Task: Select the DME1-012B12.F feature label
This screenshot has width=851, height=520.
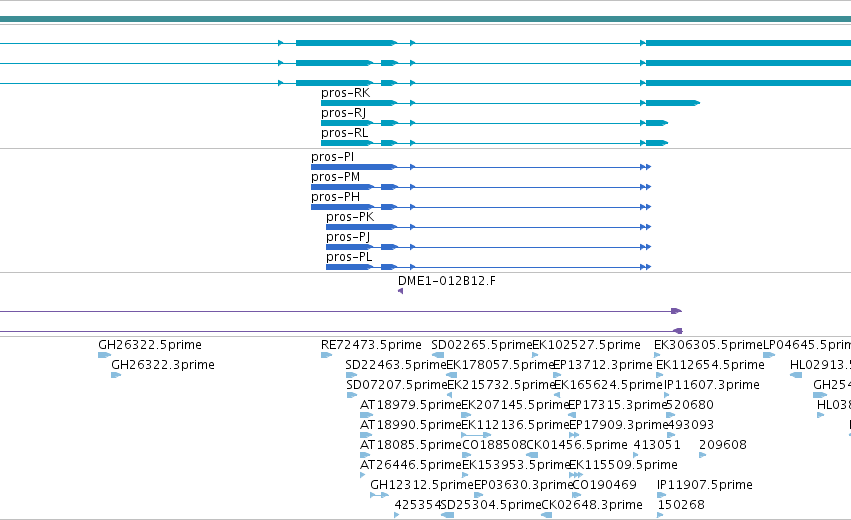Action: click(447, 281)
